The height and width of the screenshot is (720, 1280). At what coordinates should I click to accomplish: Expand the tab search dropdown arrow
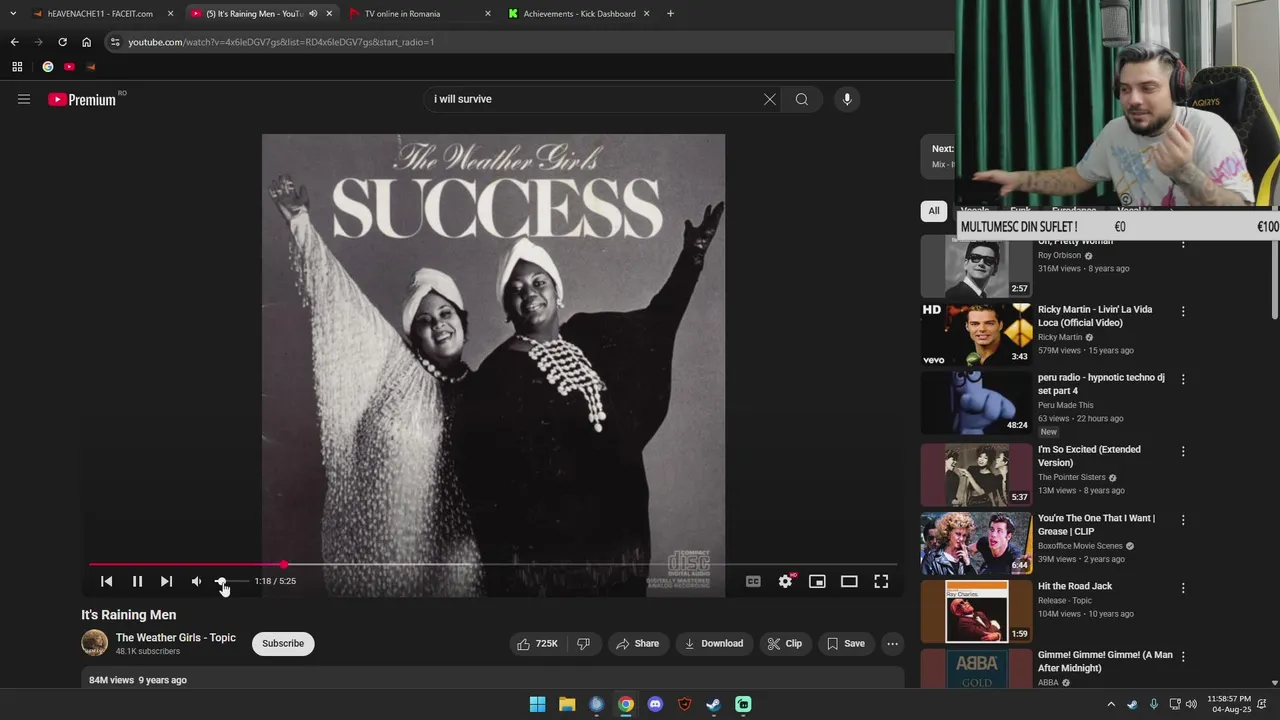pos(13,14)
